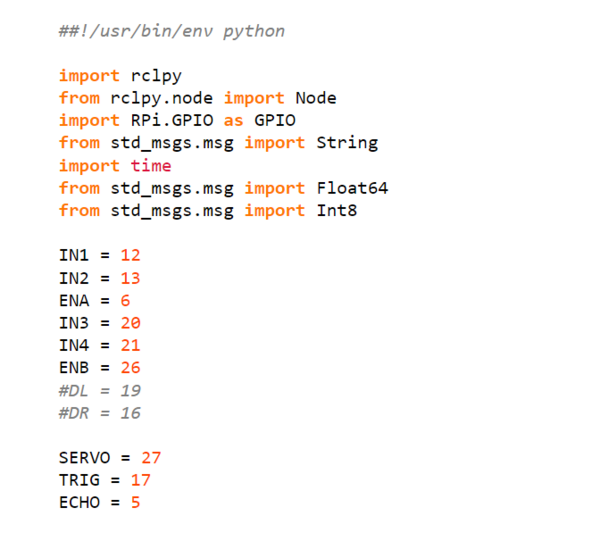Click the value 20 assigned to IN3
Screen dimensions: 600x541
tap(130, 323)
